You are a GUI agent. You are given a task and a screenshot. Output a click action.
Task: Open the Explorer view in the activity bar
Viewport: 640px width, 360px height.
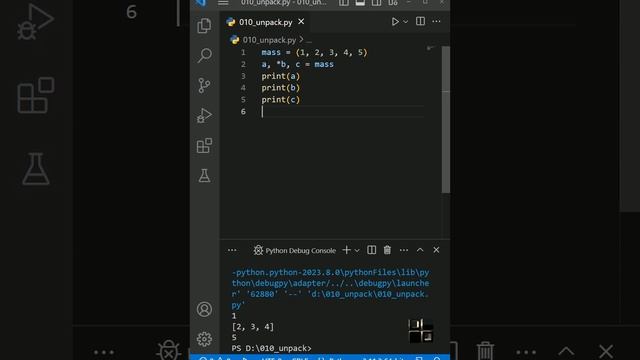204,25
